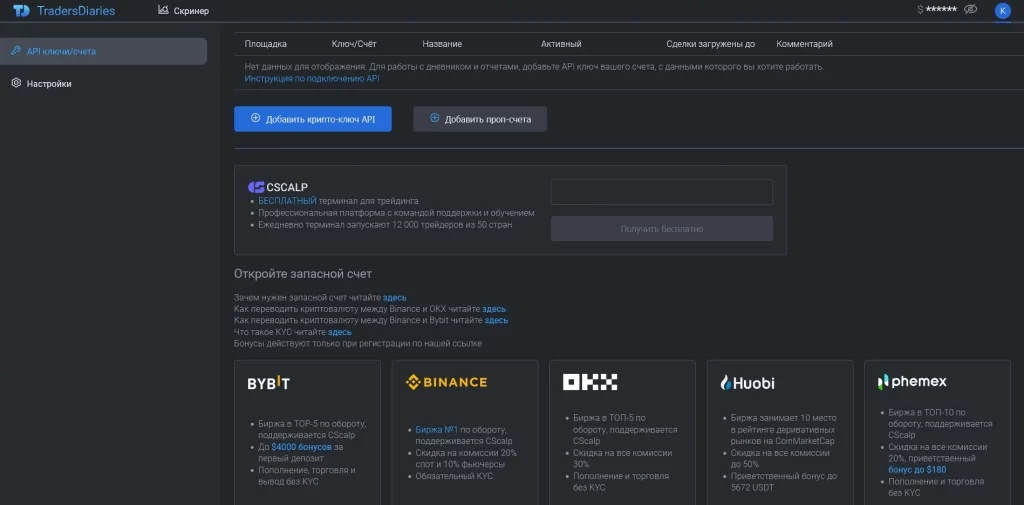Click plus icon in Добавить крипто-ключ API
The height and width of the screenshot is (505, 1024).
(256, 119)
